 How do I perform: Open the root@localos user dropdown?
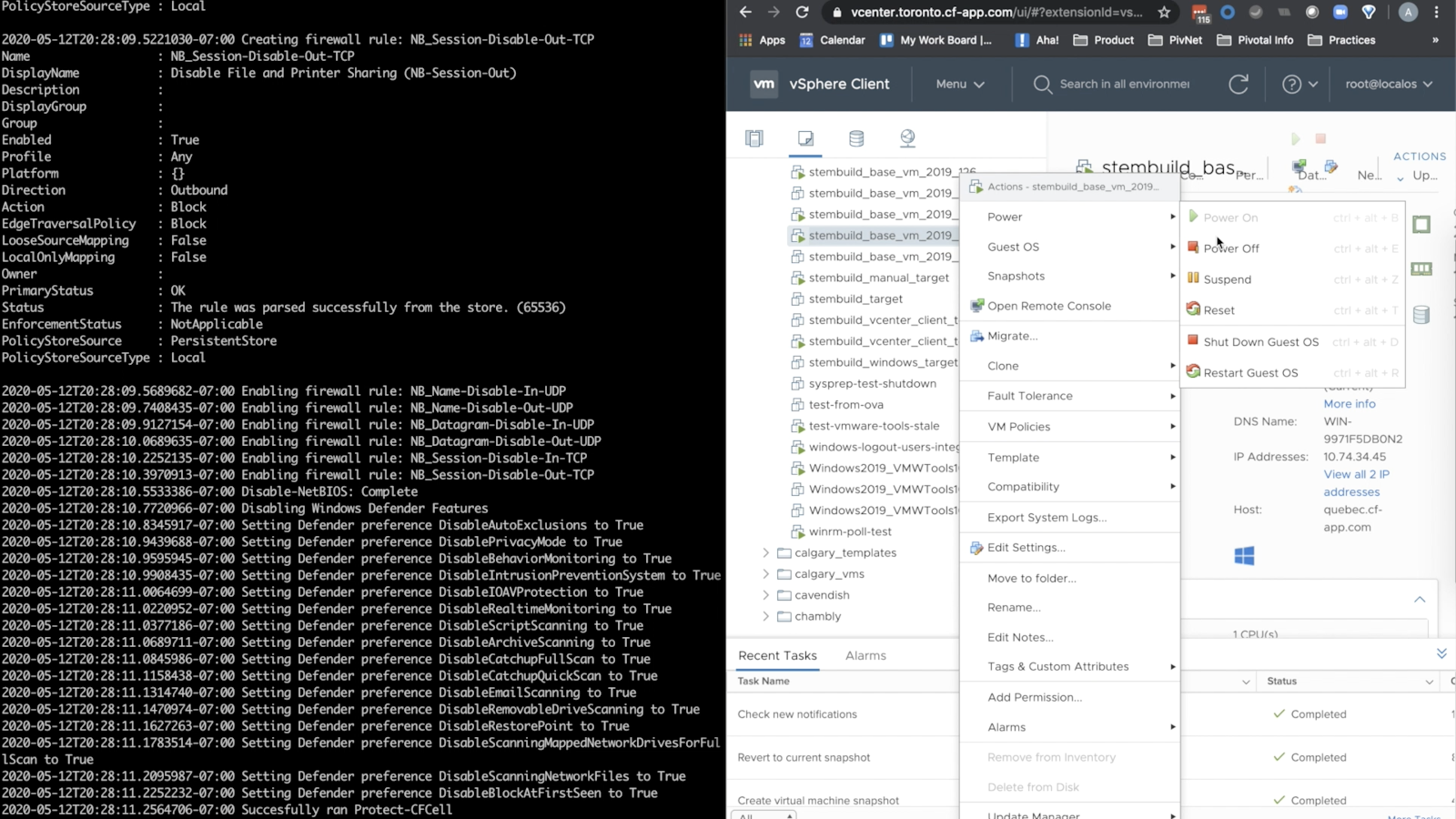click(x=1389, y=84)
